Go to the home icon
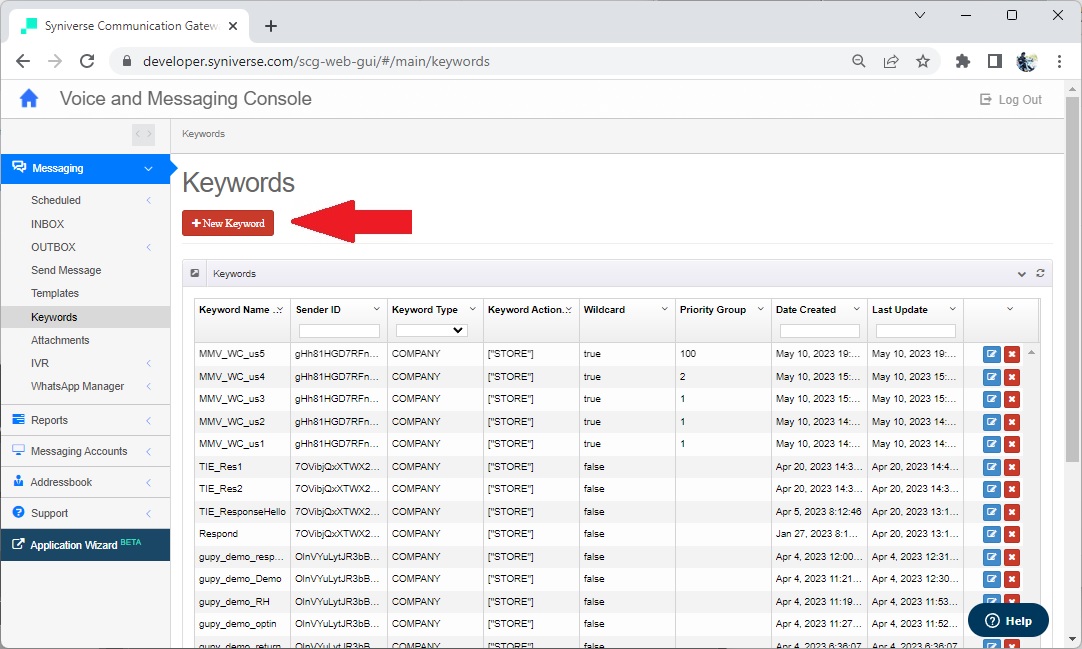The width and height of the screenshot is (1082, 649). [x=29, y=99]
